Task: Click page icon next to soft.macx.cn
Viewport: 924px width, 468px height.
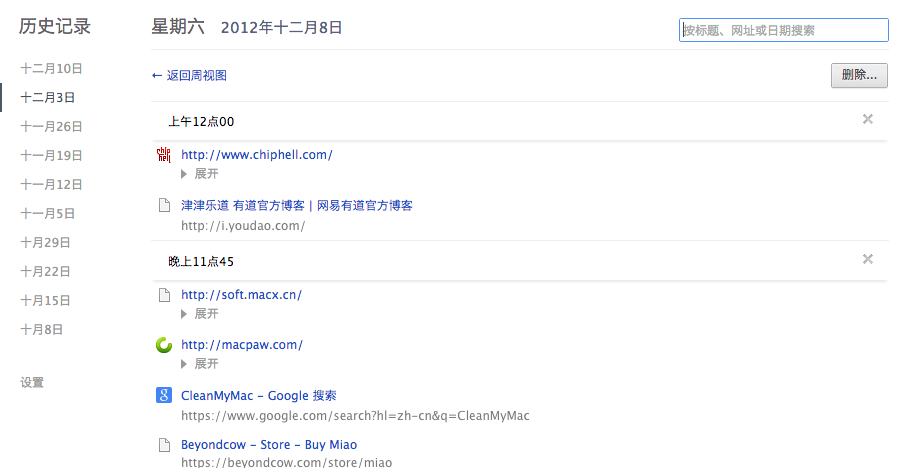Action: point(165,295)
